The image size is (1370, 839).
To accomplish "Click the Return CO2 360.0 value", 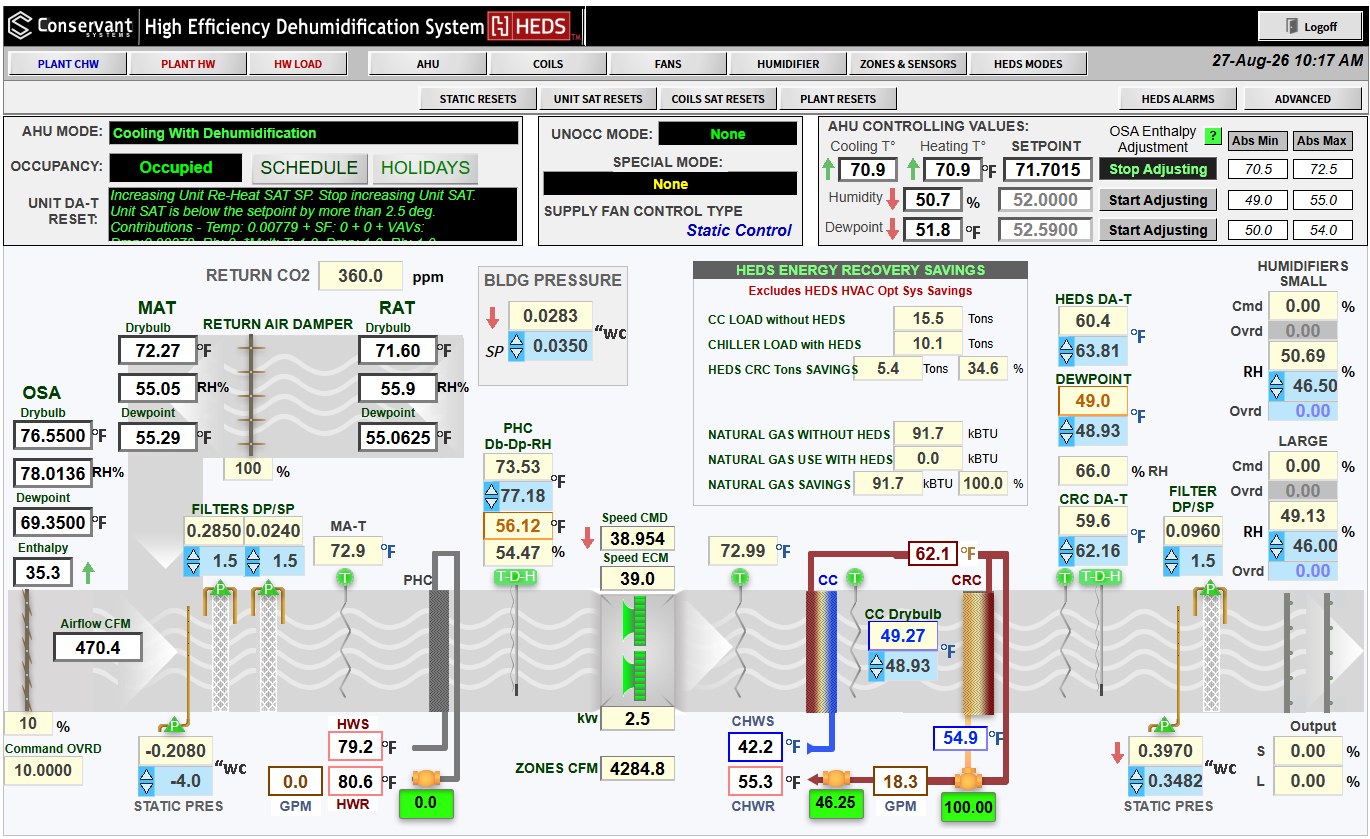I will coord(360,276).
